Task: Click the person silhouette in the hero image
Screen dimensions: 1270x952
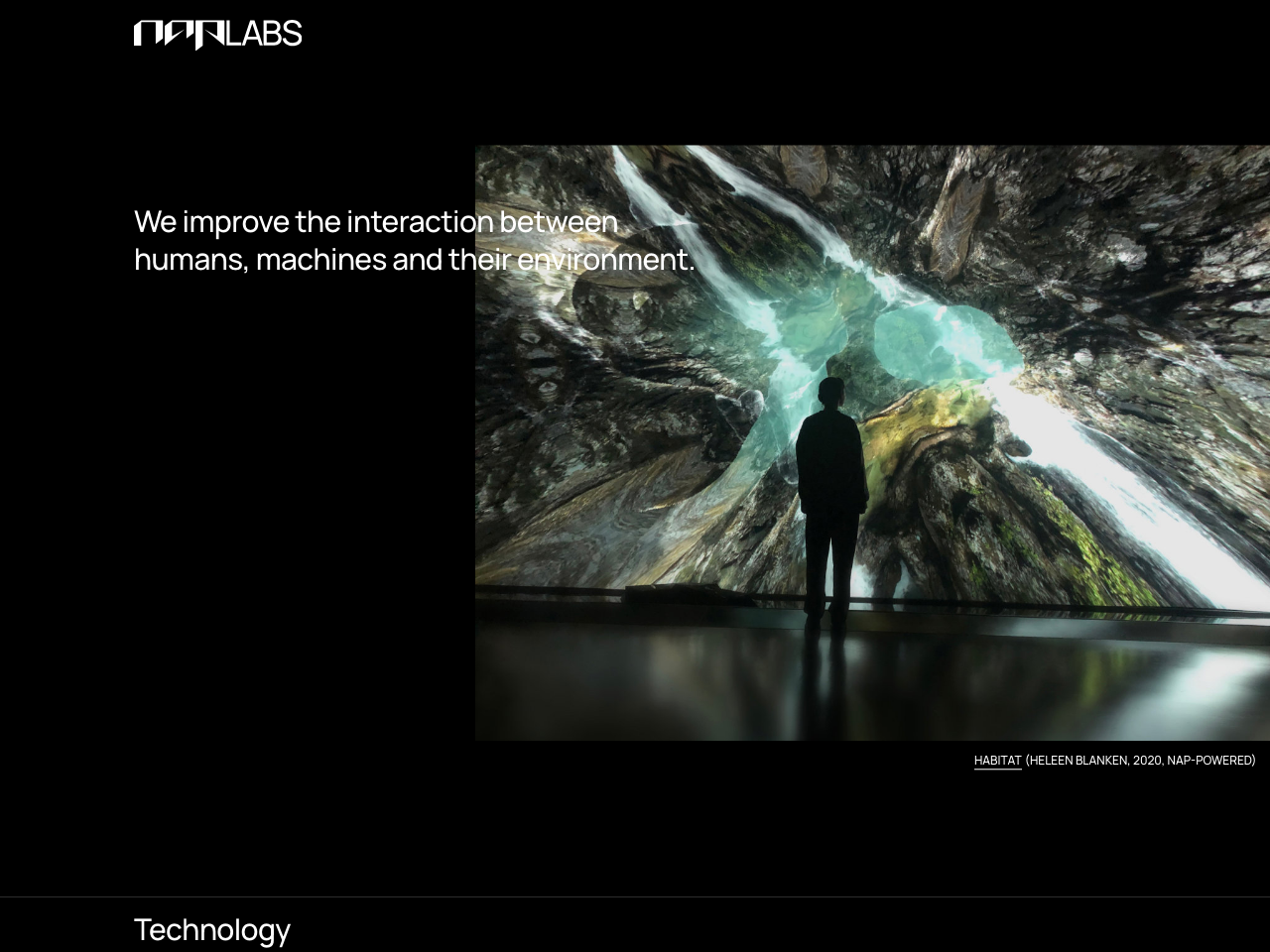Action: pyautogui.click(x=833, y=486)
